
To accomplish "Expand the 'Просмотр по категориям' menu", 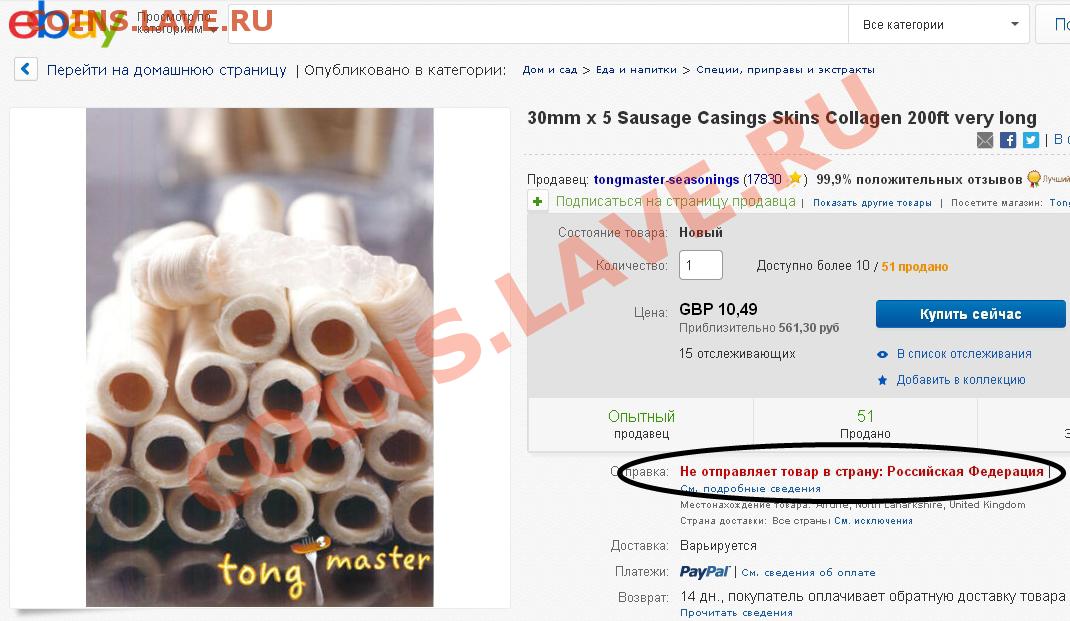I will click(x=176, y=23).
